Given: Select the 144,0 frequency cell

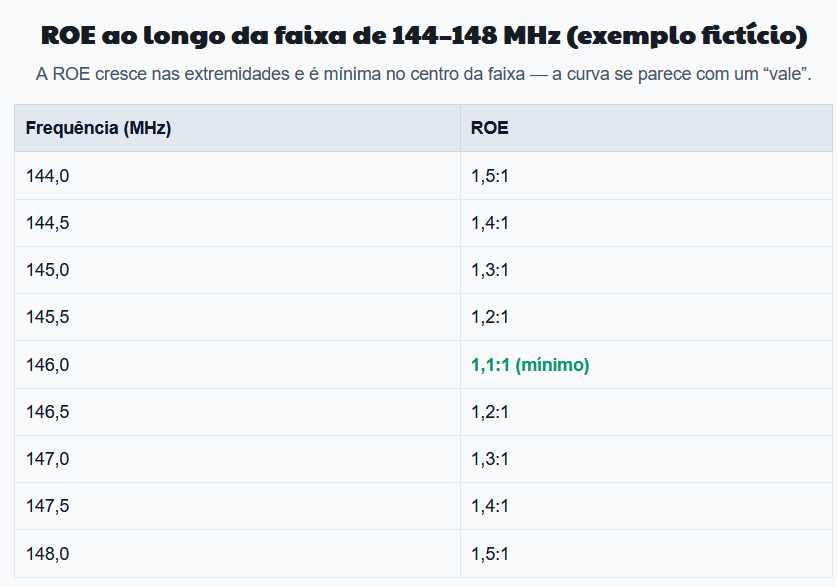Looking at the screenshot, I should pyautogui.click(x=48, y=176).
